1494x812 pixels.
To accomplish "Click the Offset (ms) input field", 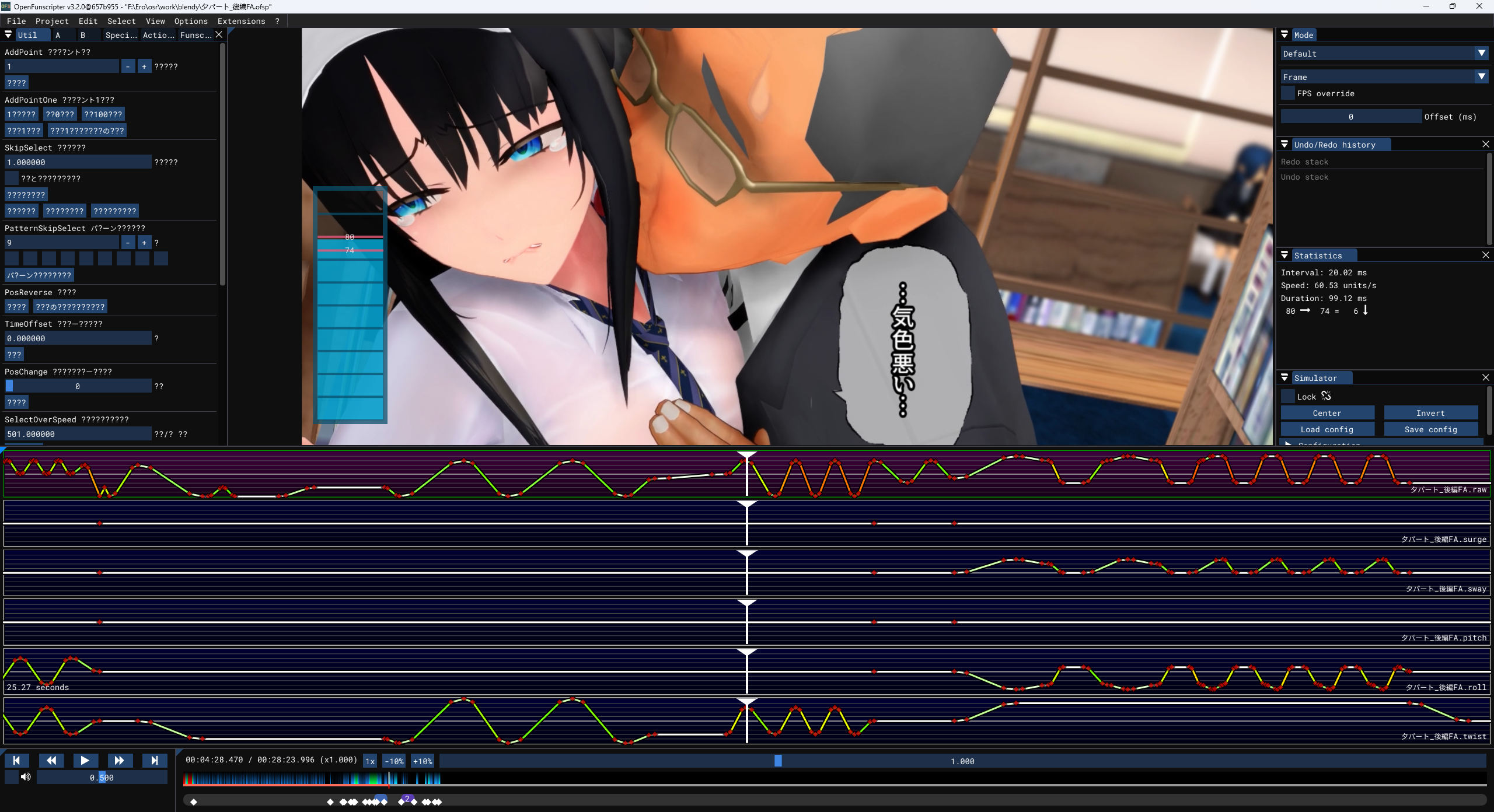I will (x=1351, y=117).
